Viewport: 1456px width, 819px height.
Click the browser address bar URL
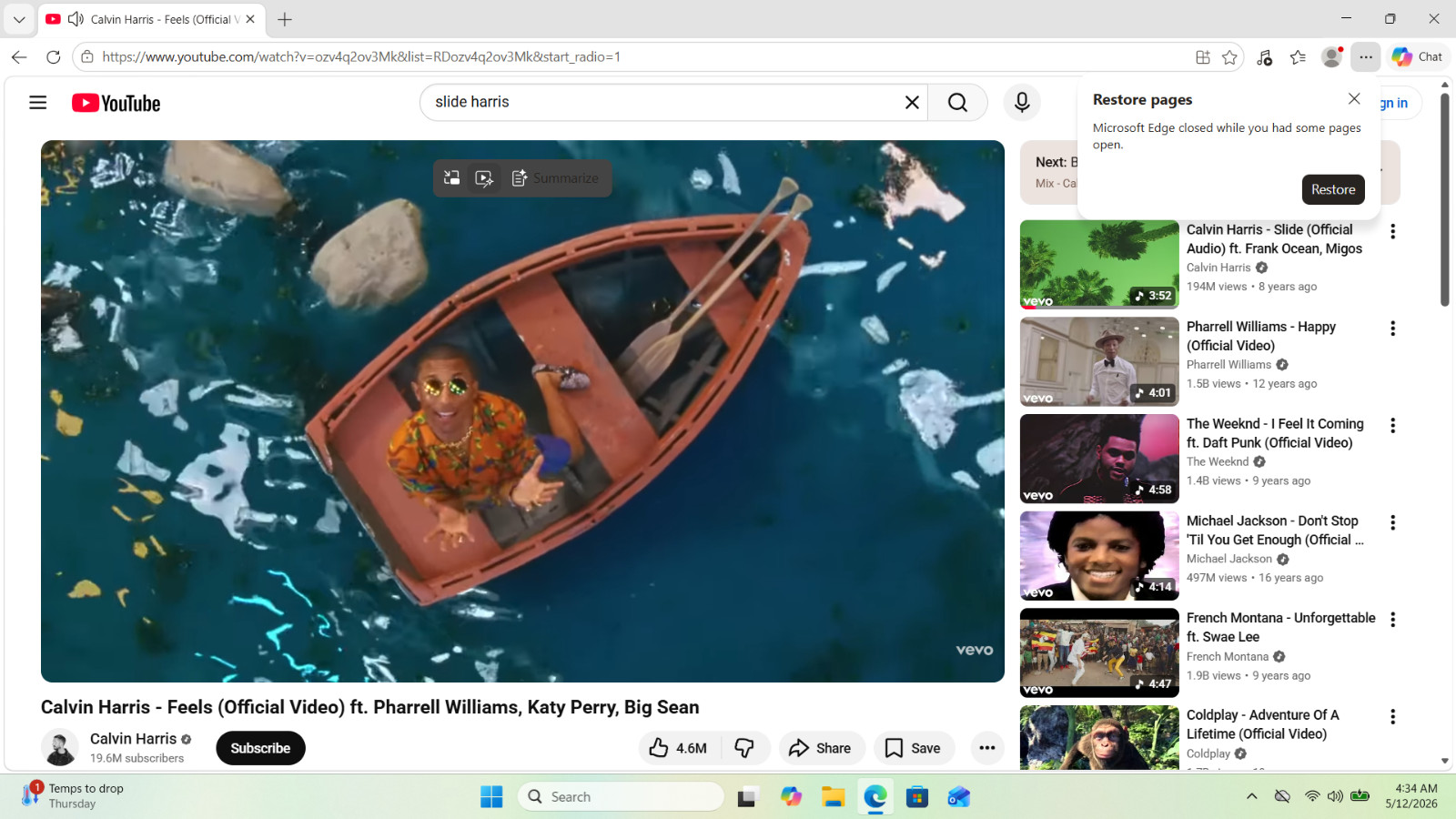click(x=361, y=56)
